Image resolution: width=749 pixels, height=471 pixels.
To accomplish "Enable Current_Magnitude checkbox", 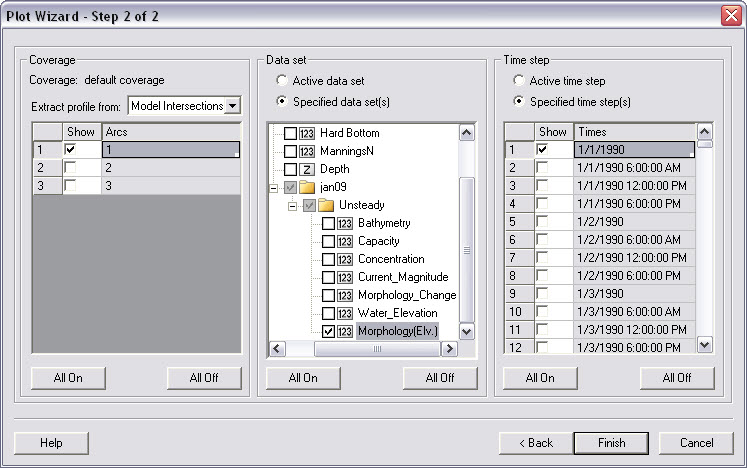I will 328,277.
